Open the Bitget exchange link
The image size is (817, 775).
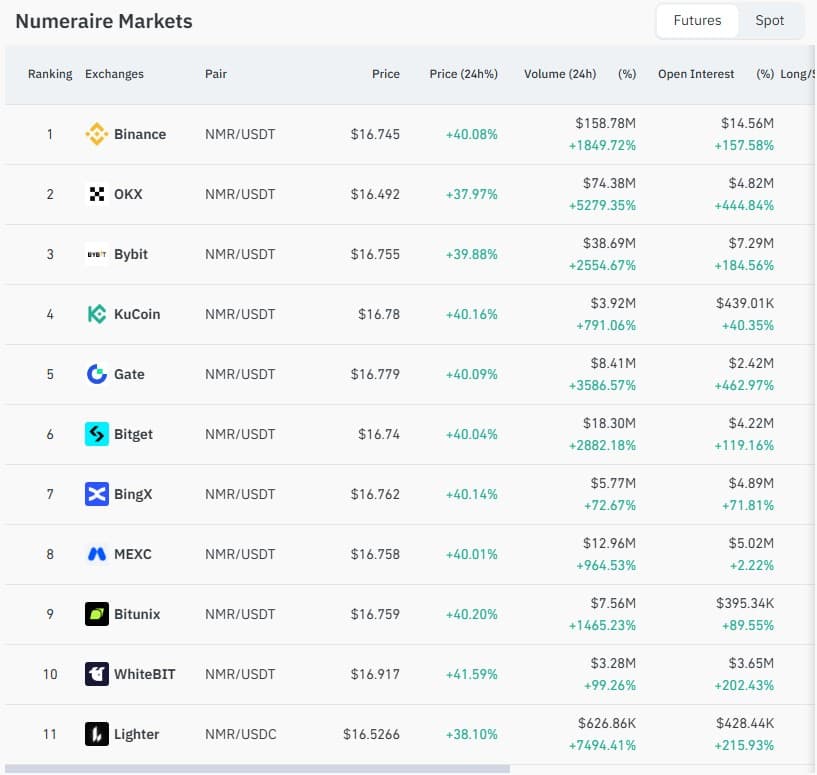pos(133,434)
